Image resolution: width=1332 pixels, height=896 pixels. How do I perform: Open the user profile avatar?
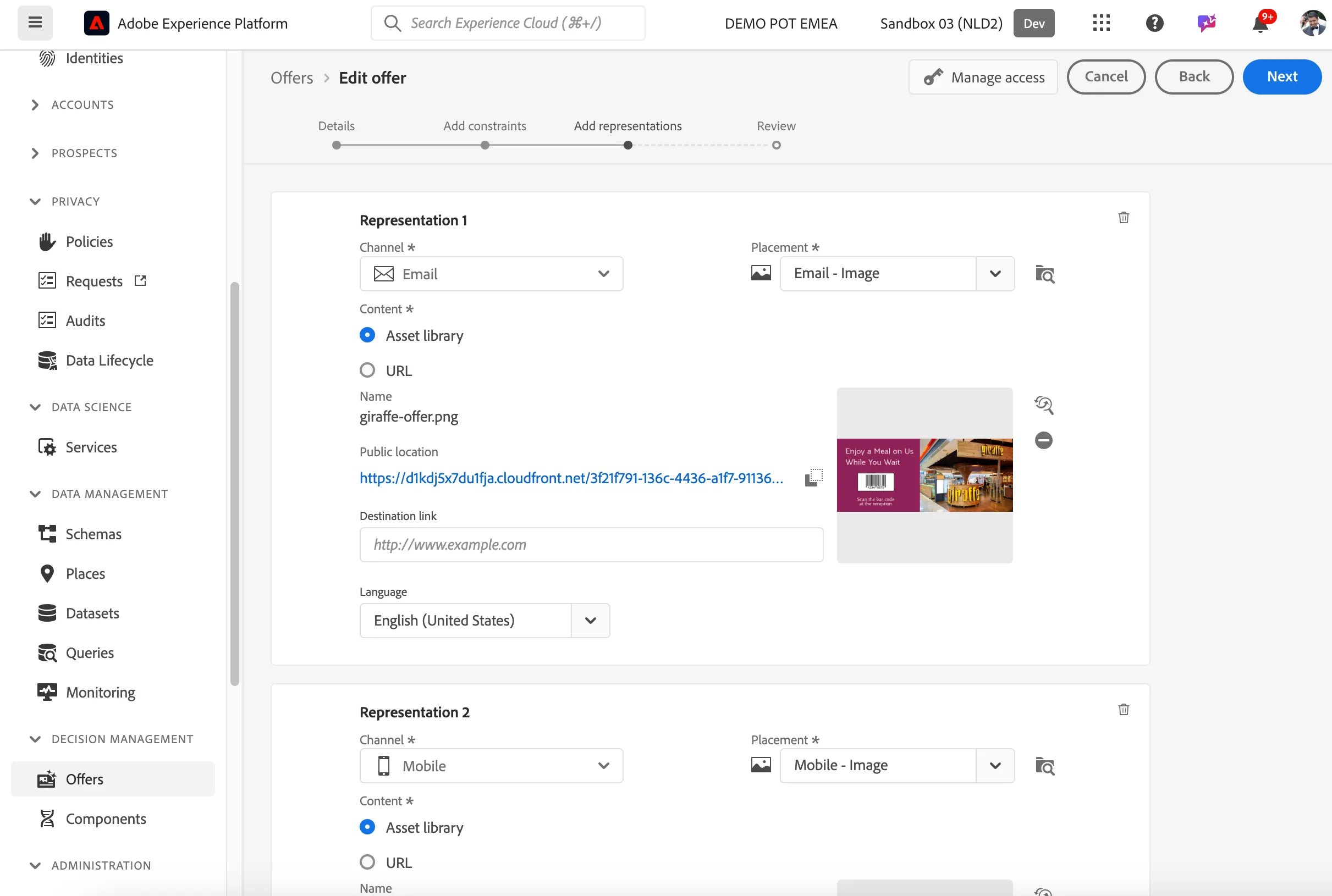[1312, 23]
